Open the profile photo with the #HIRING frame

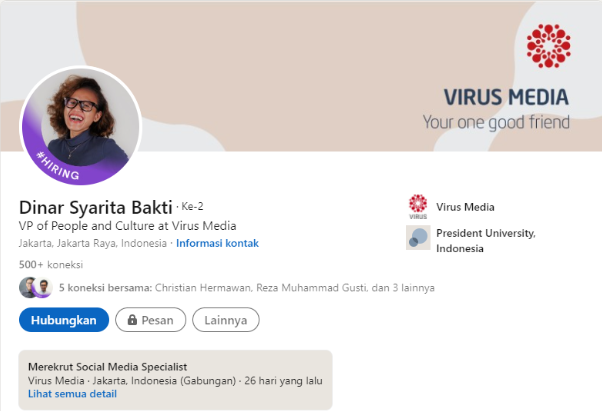click(81, 125)
